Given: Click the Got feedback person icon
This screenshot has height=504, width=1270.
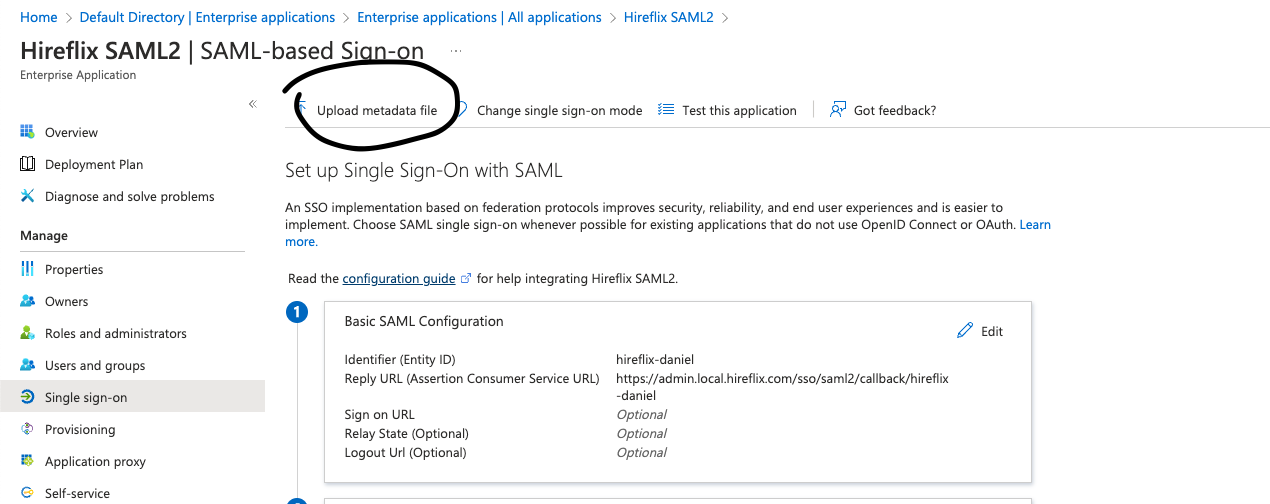Looking at the screenshot, I should [x=838, y=110].
